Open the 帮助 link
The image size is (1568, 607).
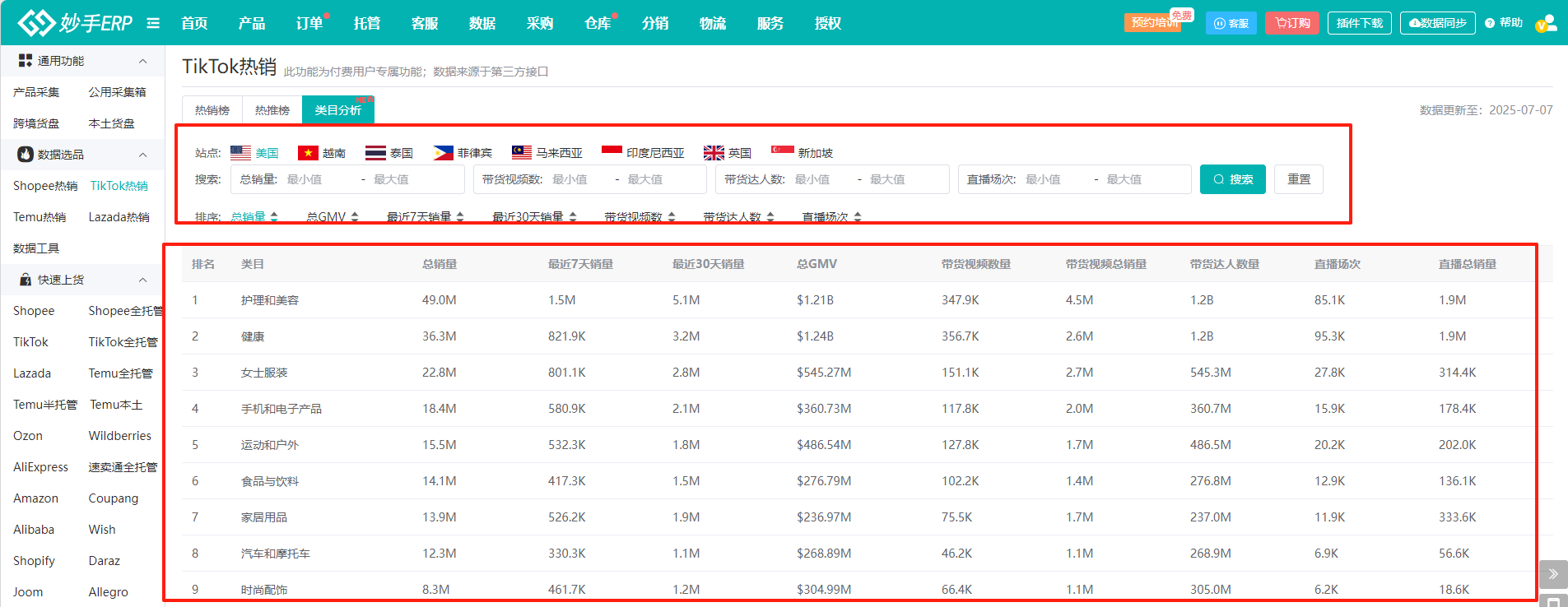(x=1504, y=23)
